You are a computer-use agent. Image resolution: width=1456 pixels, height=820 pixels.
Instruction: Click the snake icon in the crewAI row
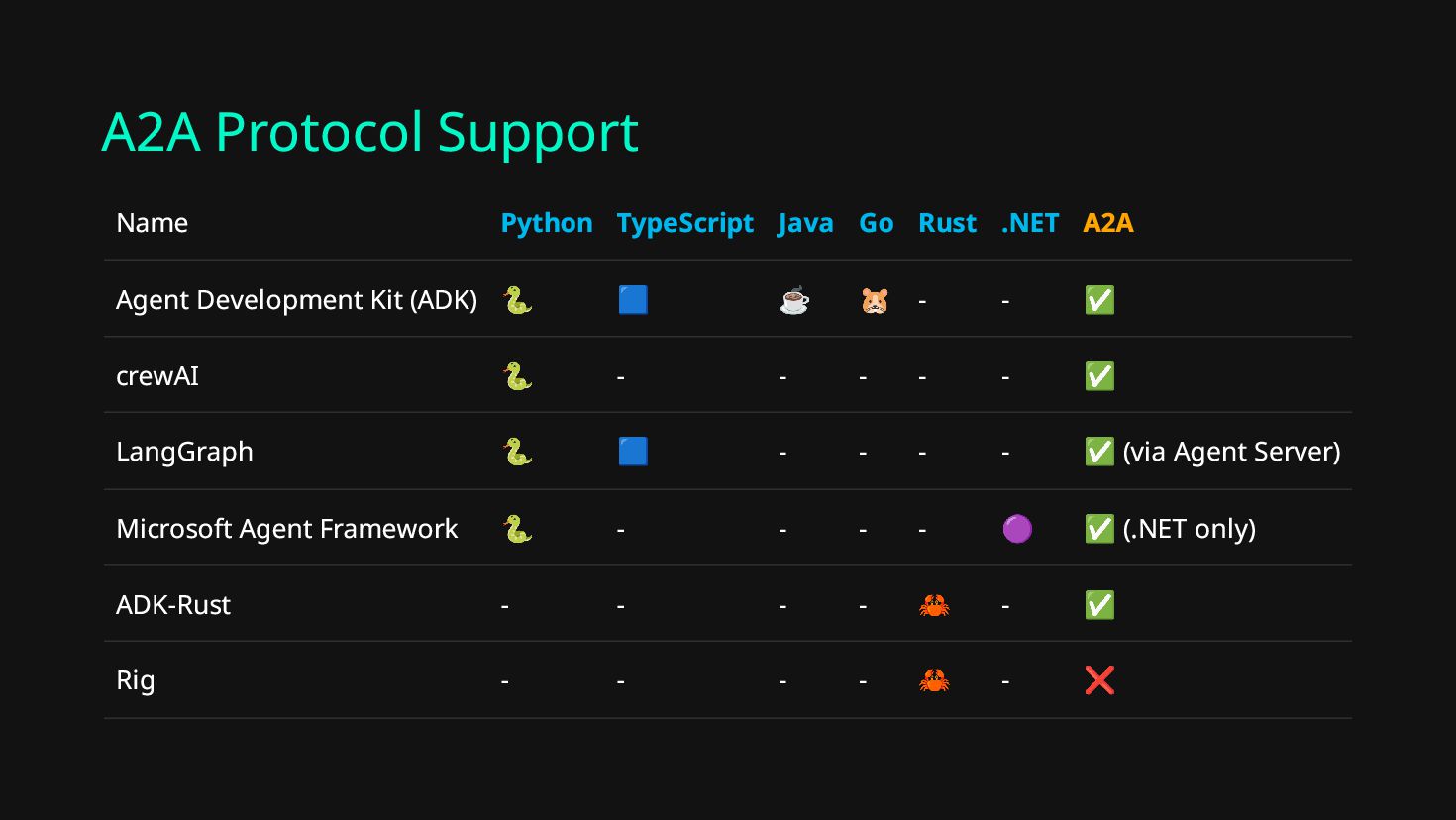(x=517, y=376)
